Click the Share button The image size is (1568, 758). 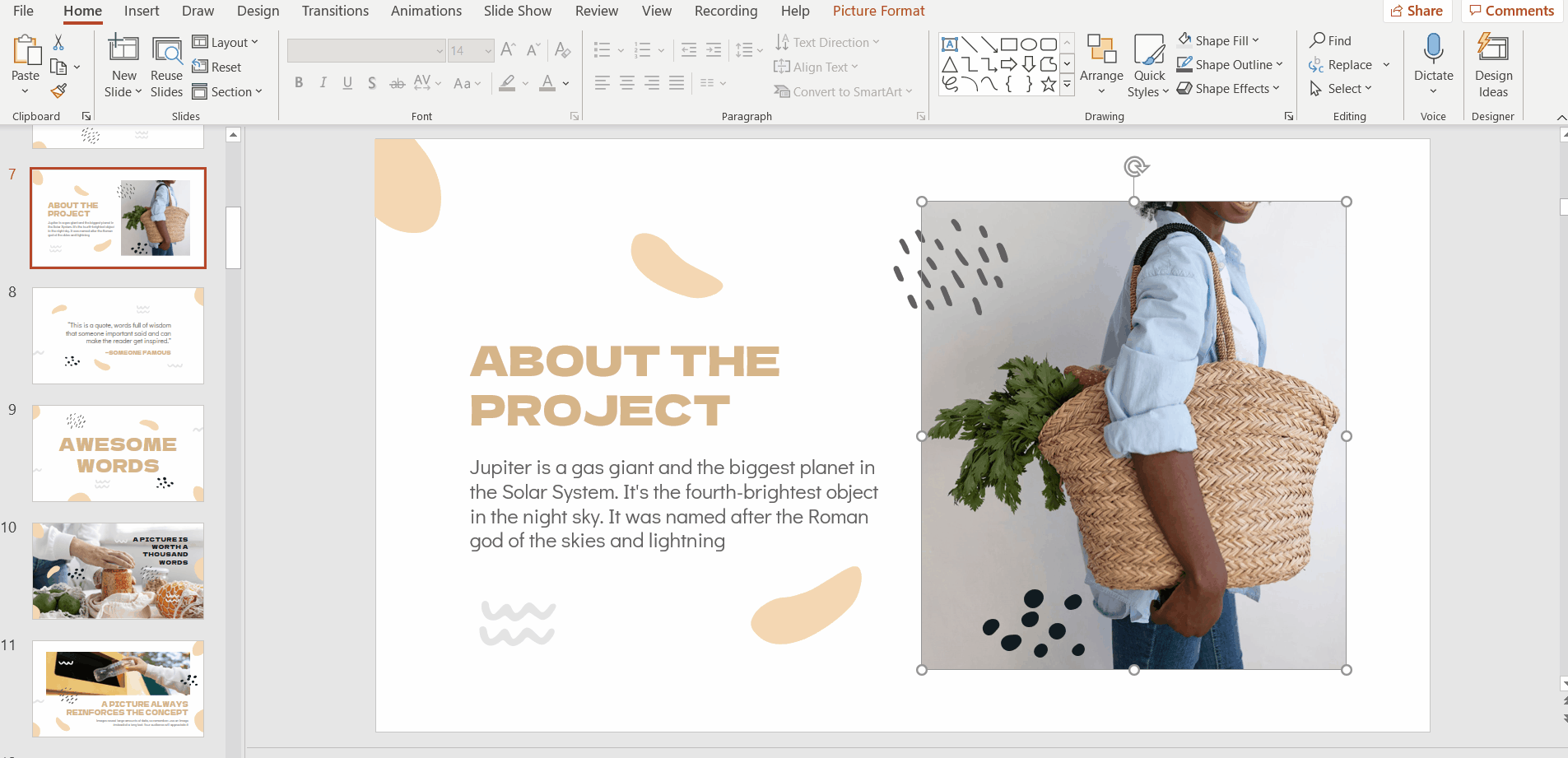pos(1417,11)
